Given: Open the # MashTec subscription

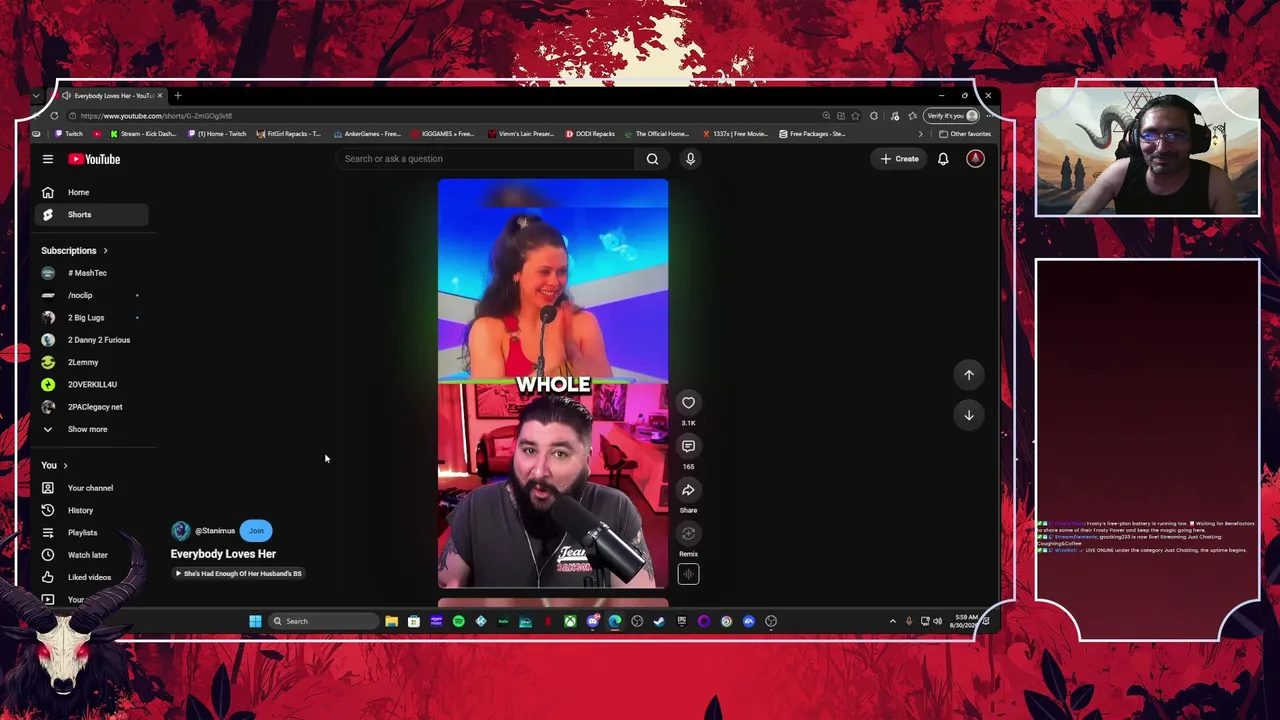Looking at the screenshot, I should pyautogui.click(x=93, y=273).
